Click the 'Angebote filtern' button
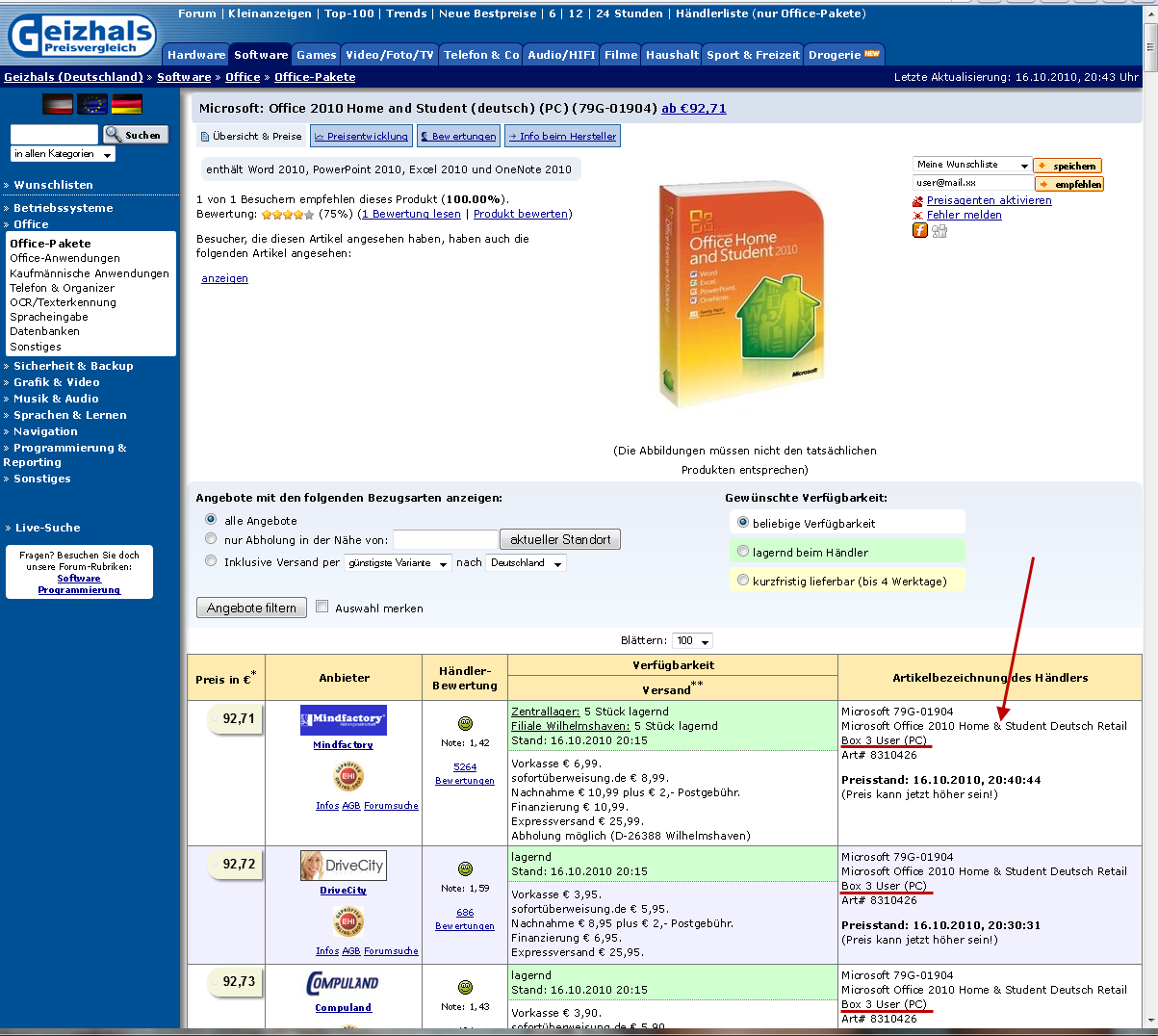1158x1036 pixels. 251,608
